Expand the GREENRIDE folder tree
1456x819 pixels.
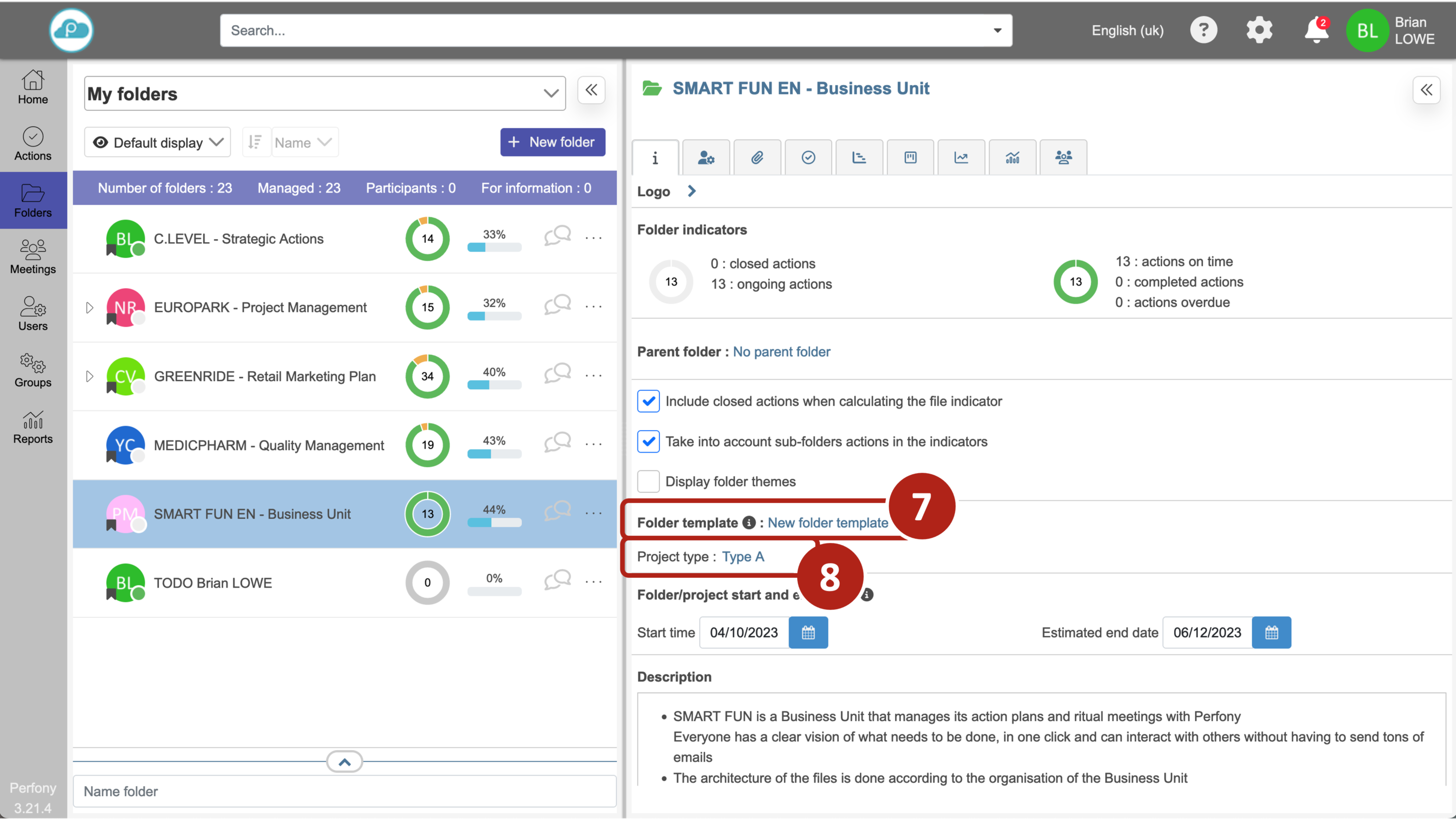click(89, 377)
